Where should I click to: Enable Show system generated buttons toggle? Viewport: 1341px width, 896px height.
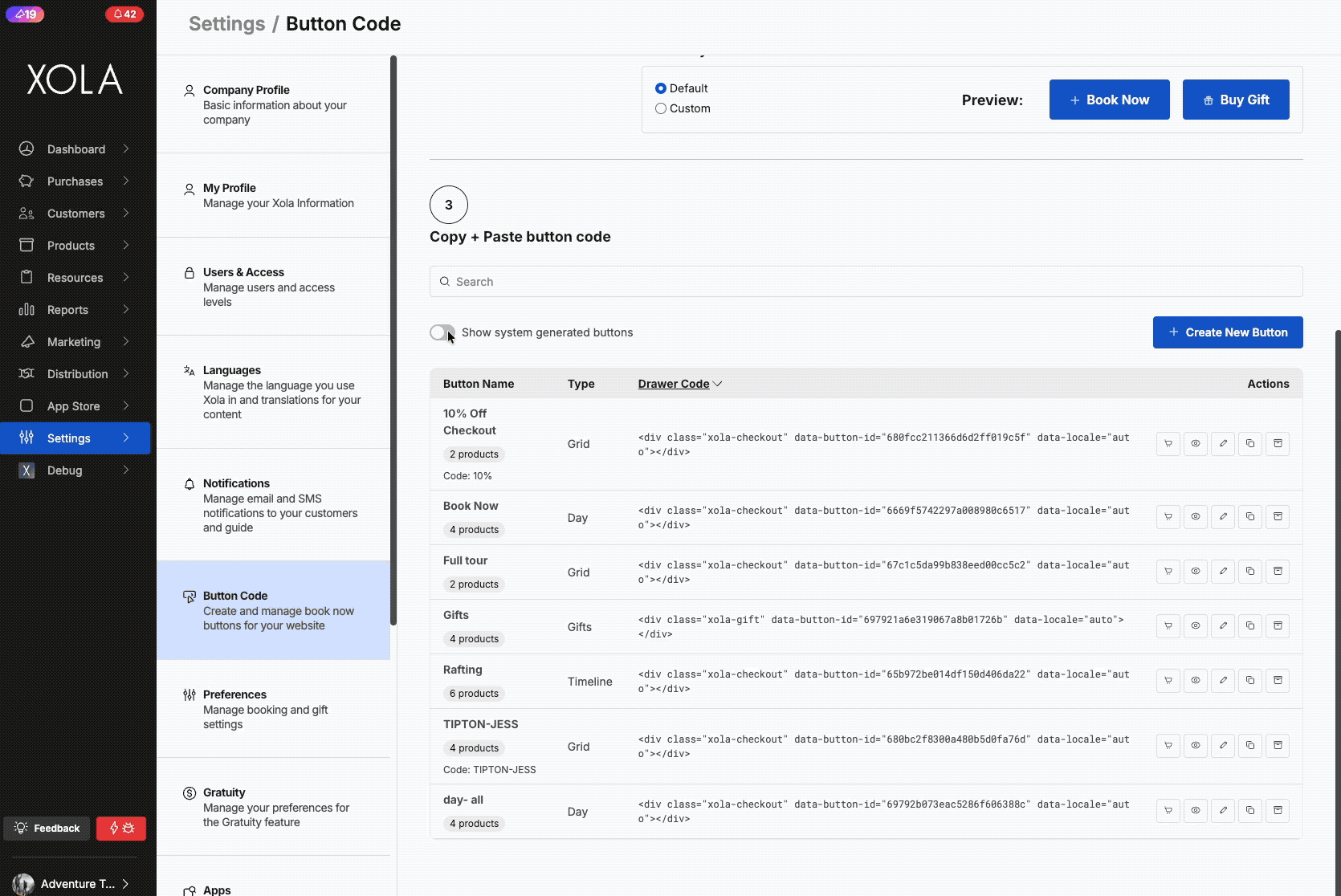(442, 332)
